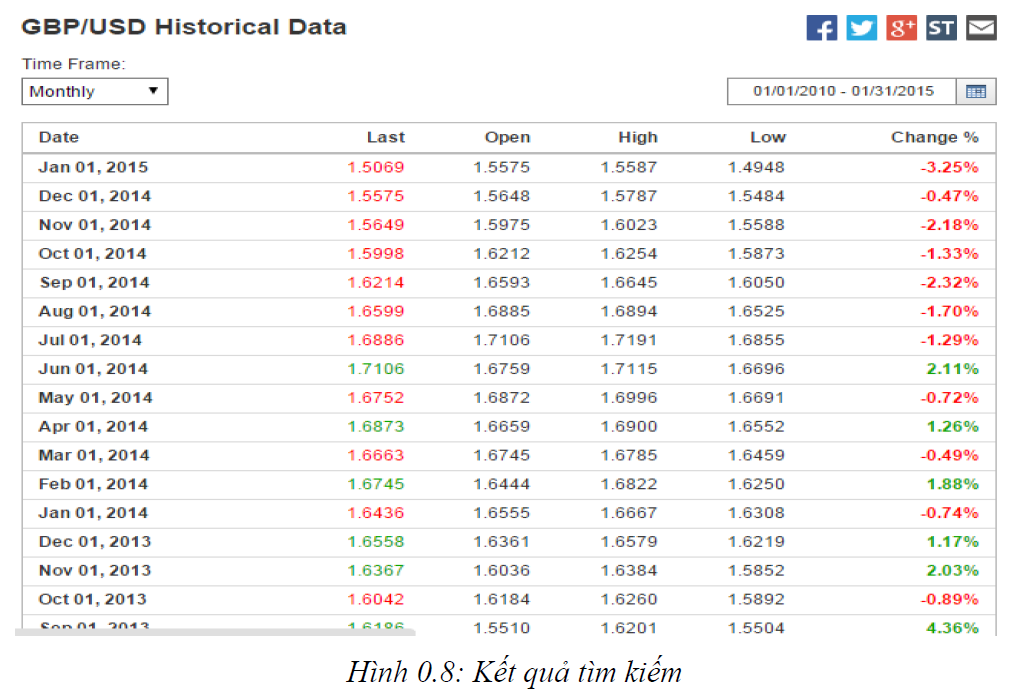
Task: Click the StockTwits ST share icon
Action: pos(941,28)
